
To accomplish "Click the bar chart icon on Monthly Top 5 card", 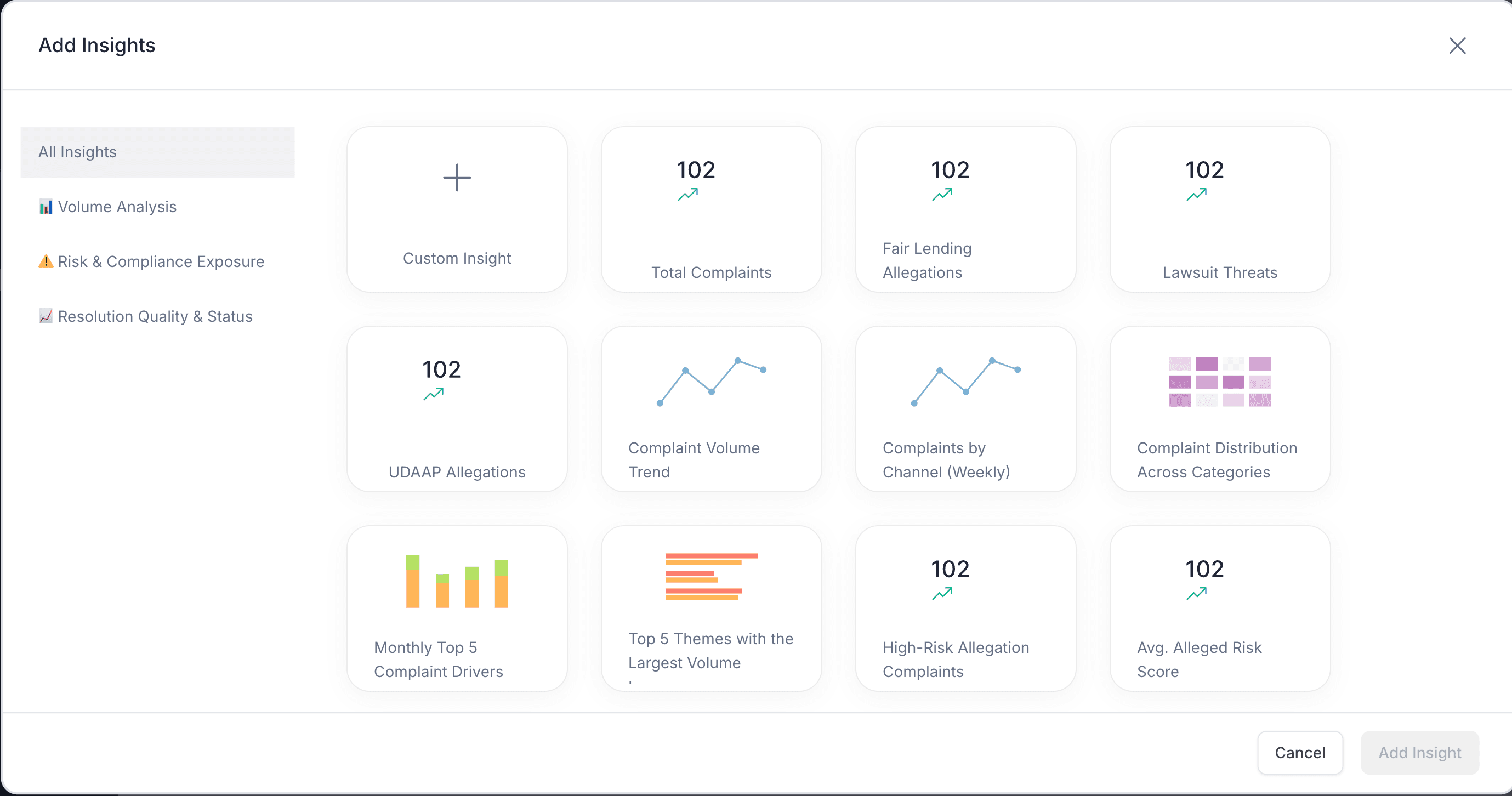I will click(457, 581).
